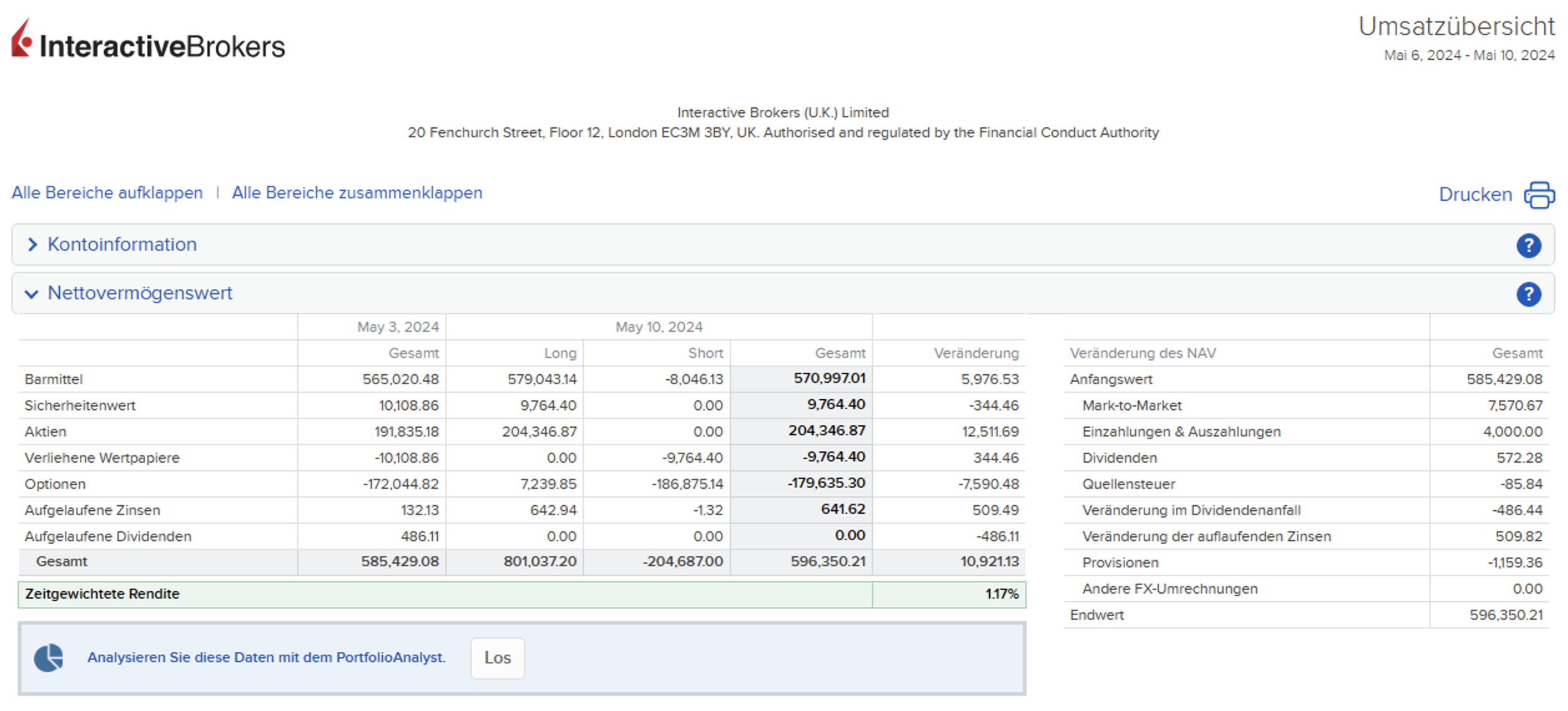Open the PortfolioAnalyst analysis link
Screen dimensions: 1568x711
tap(266, 657)
